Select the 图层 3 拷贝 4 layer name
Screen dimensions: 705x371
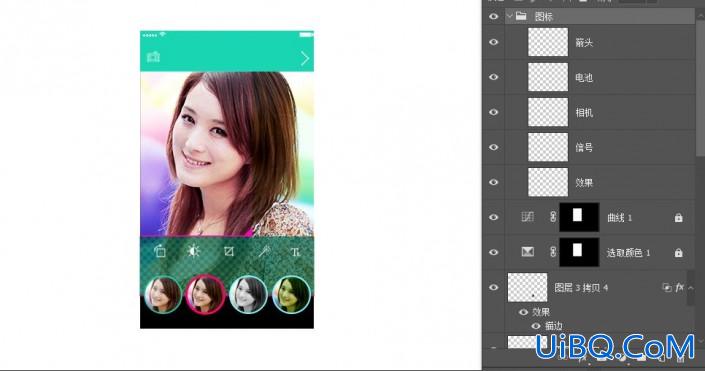pyautogui.click(x=581, y=288)
